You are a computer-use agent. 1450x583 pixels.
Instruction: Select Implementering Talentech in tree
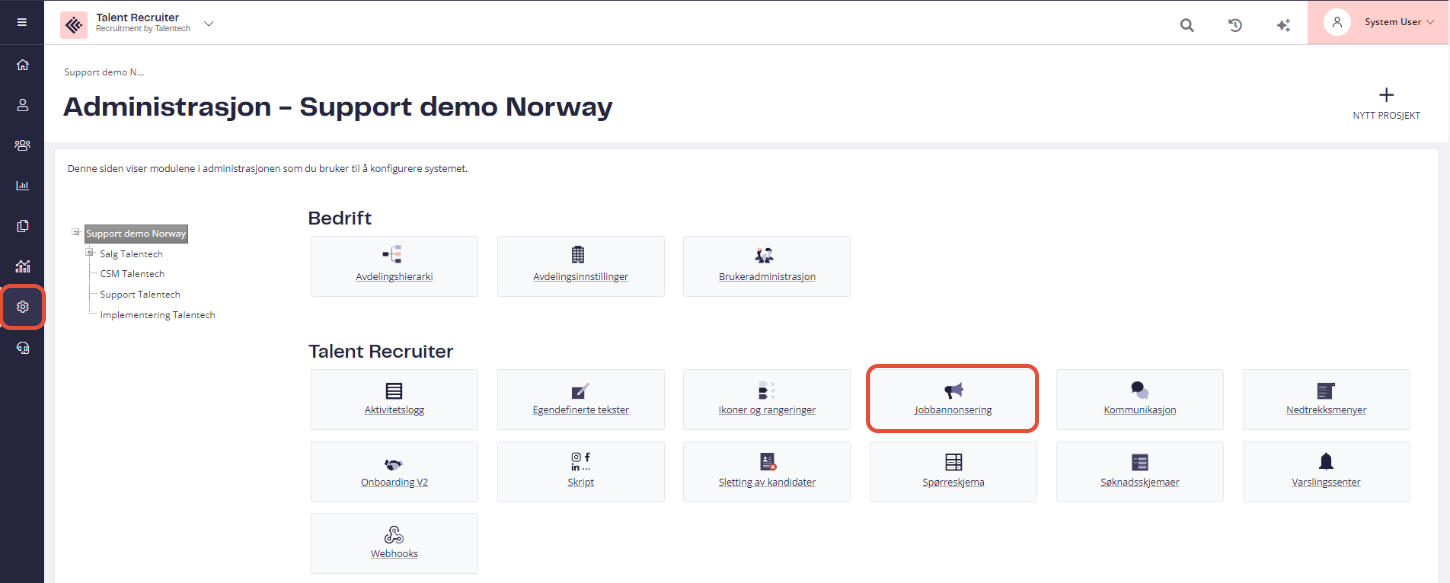pyautogui.click(x=157, y=314)
